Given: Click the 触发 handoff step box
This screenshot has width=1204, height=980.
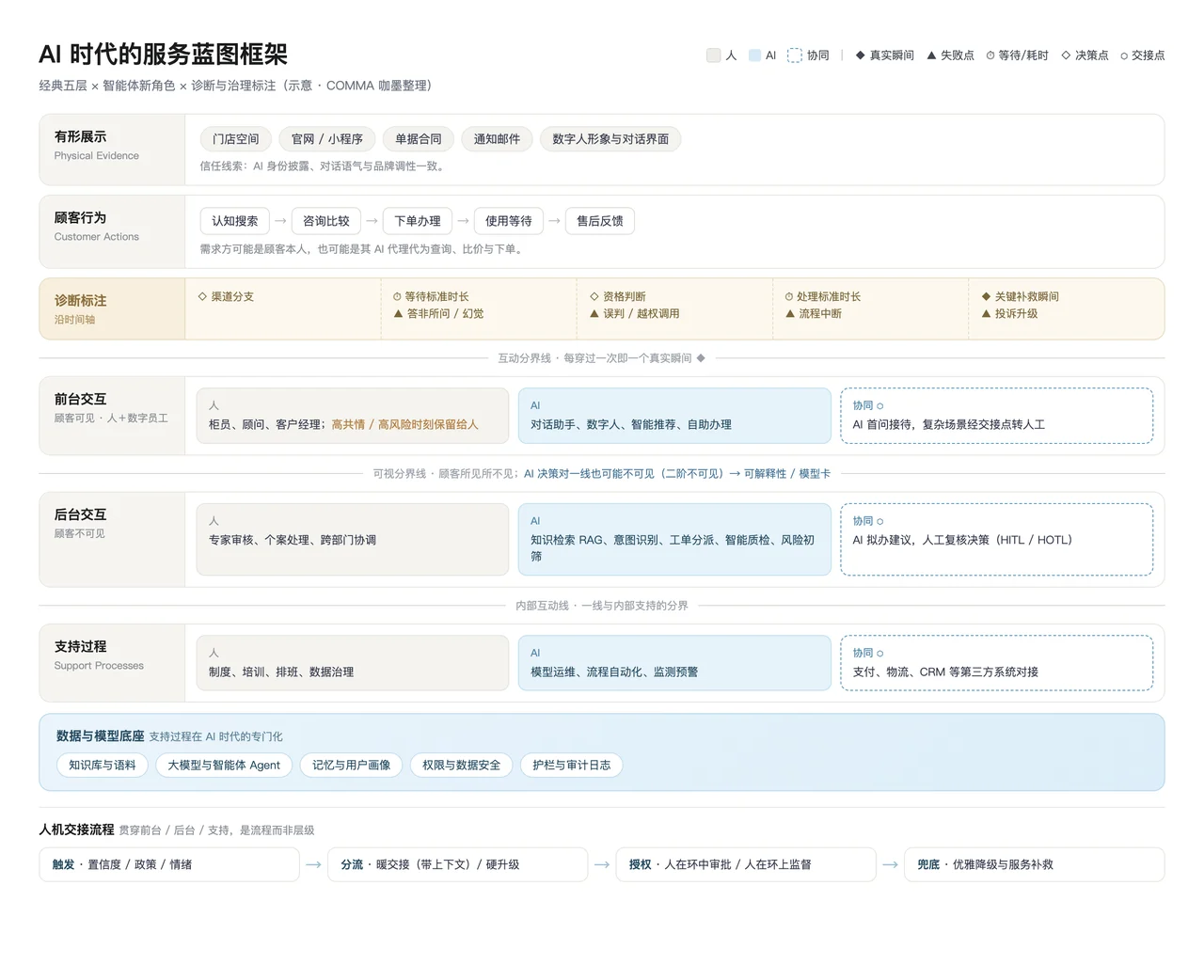Looking at the screenshot, I should coord(169,864).
